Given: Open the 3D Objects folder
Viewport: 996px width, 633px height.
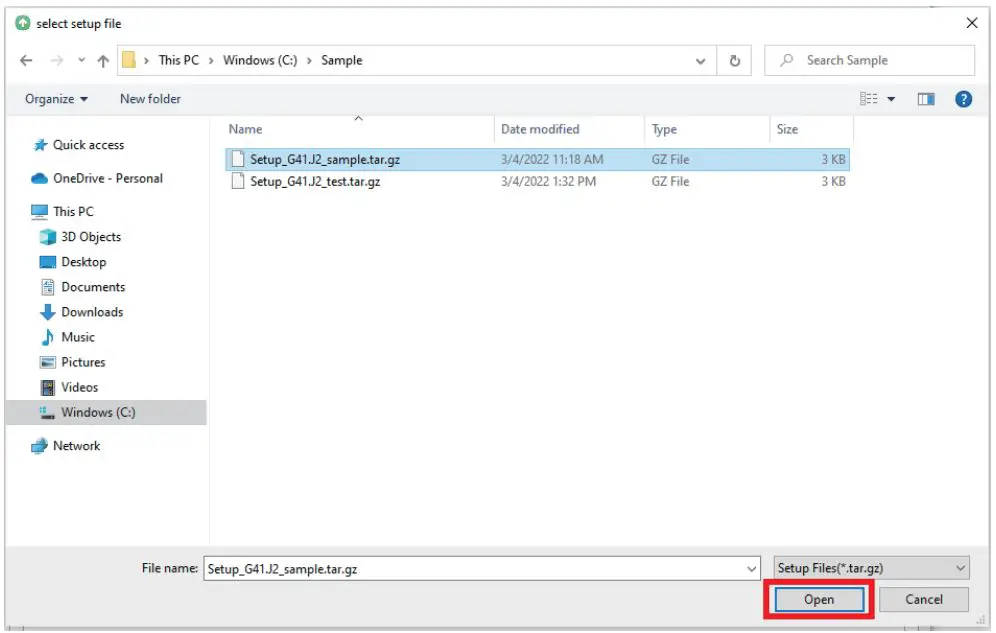Looking at the screenshot, I should coord(91,237).
